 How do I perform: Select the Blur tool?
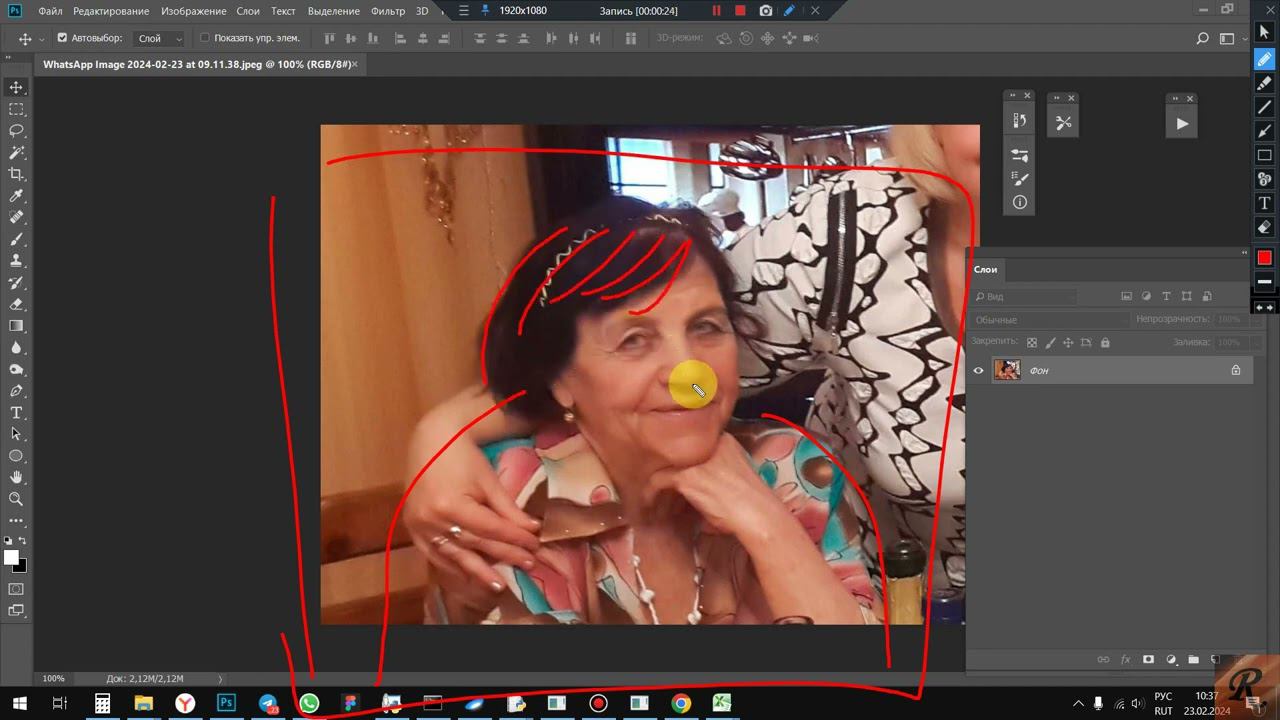point(16,348)
